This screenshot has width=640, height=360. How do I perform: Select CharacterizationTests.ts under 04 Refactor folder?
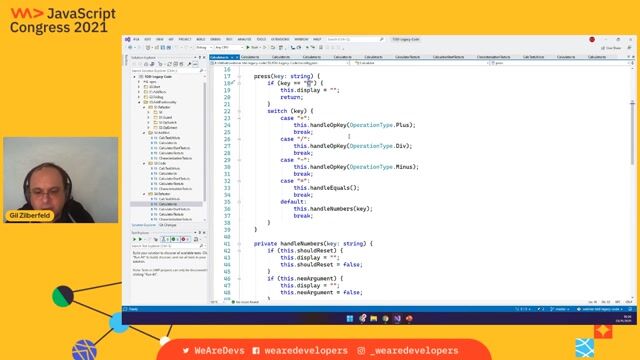coord(175,219)
